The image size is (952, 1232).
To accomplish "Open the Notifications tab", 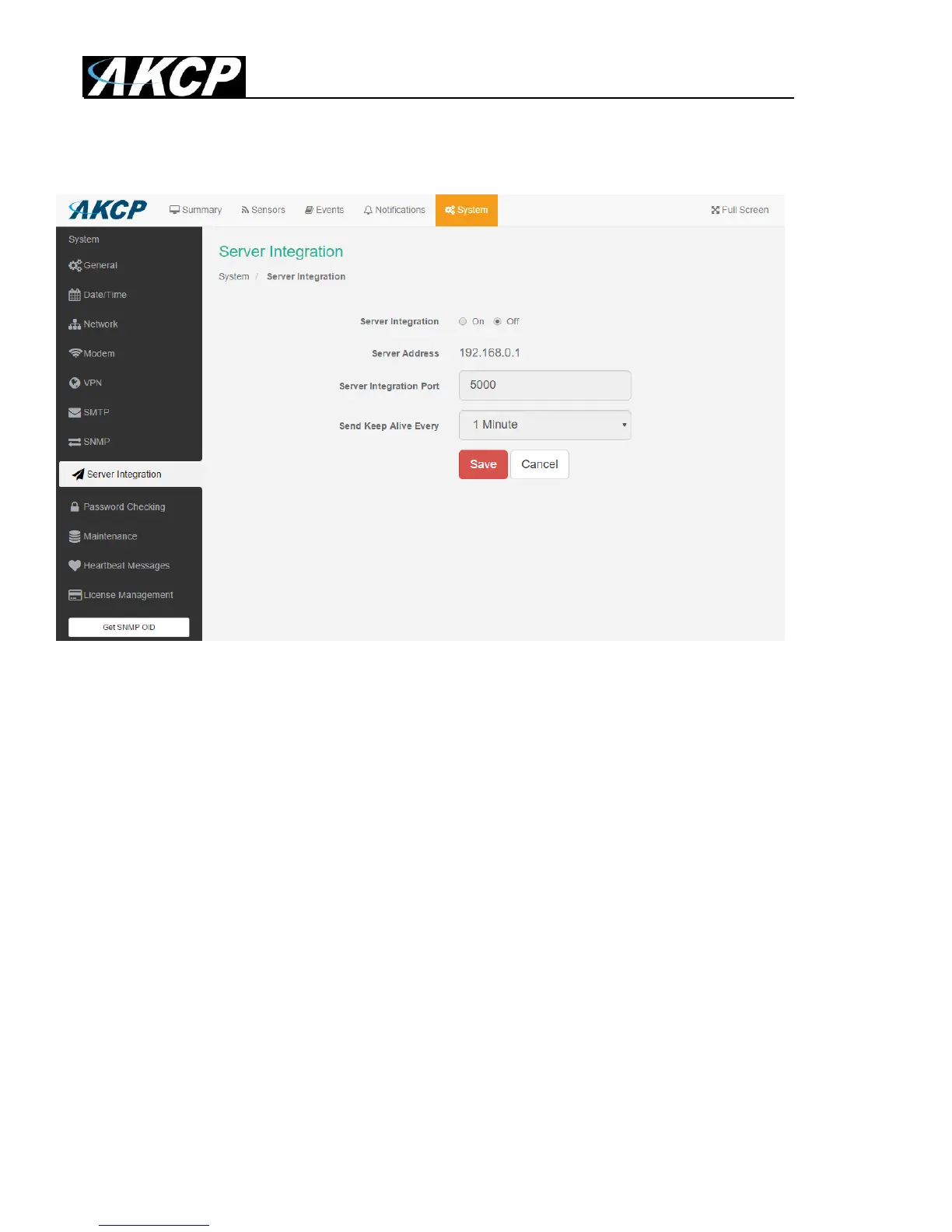I will tap(394, 210).
